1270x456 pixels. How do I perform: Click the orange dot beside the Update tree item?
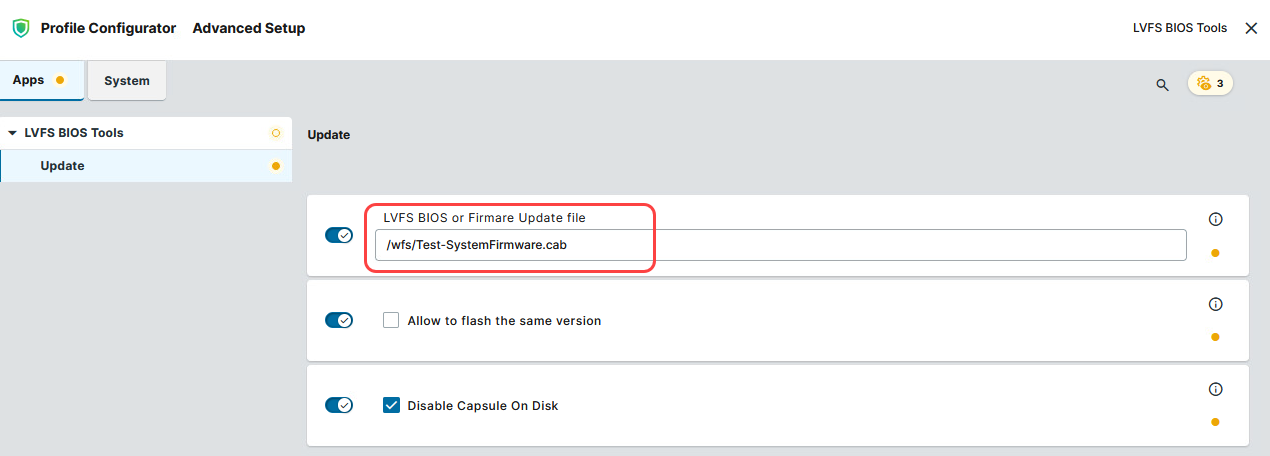tap(276, 166)
